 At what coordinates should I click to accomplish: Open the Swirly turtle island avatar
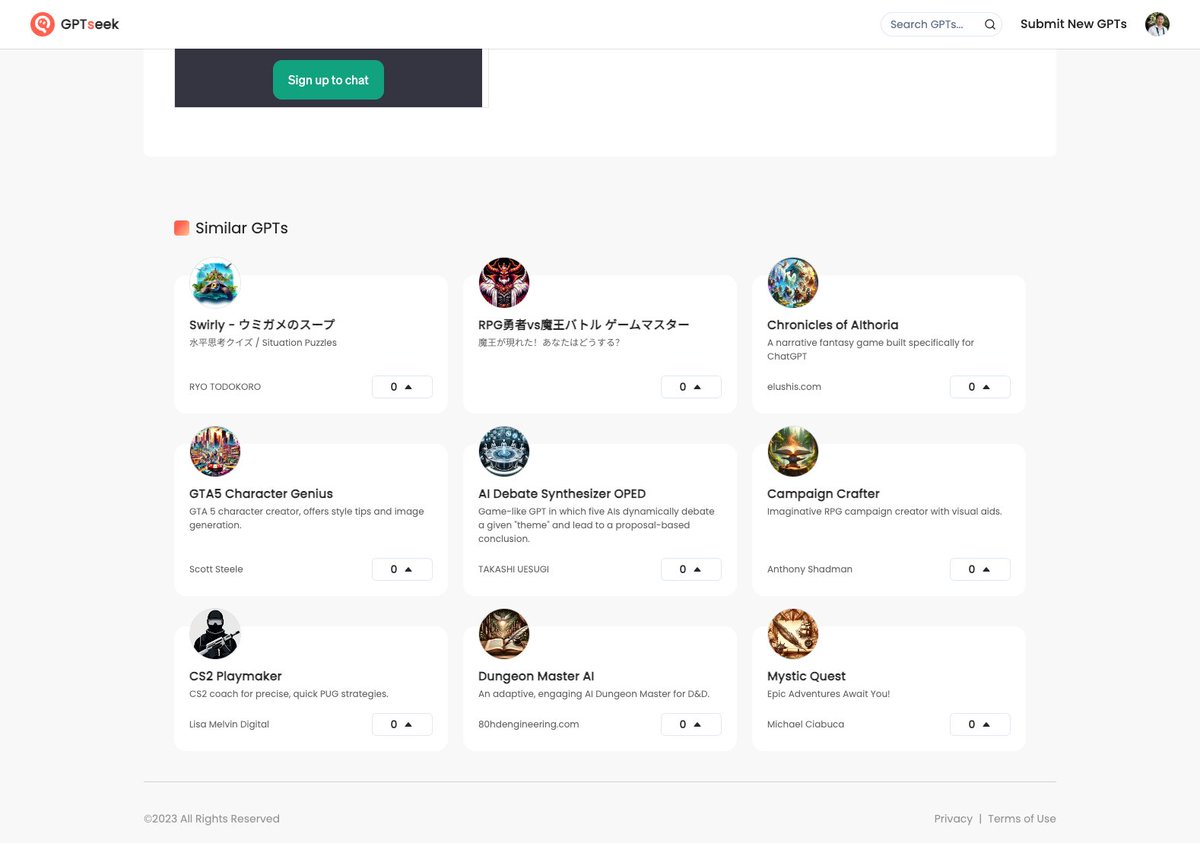[x=215, y=283]
